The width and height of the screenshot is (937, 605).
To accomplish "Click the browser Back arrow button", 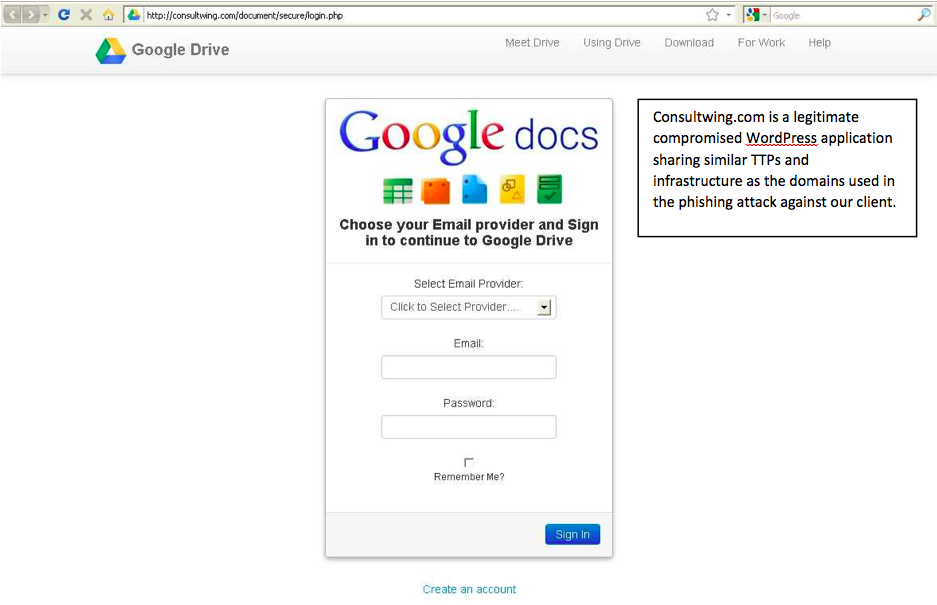I will [x=13, y=14].
